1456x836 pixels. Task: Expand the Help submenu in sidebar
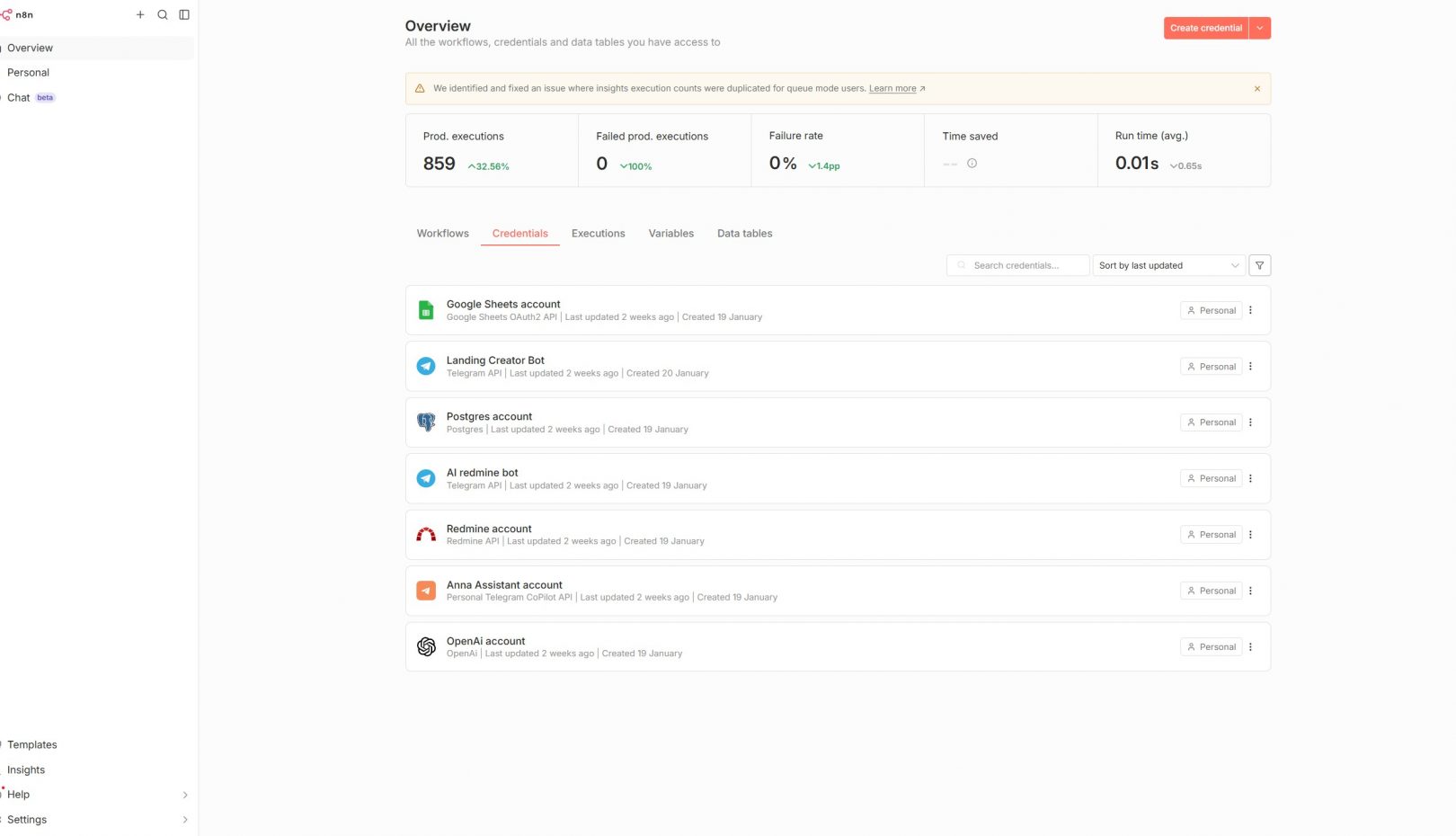185,795
